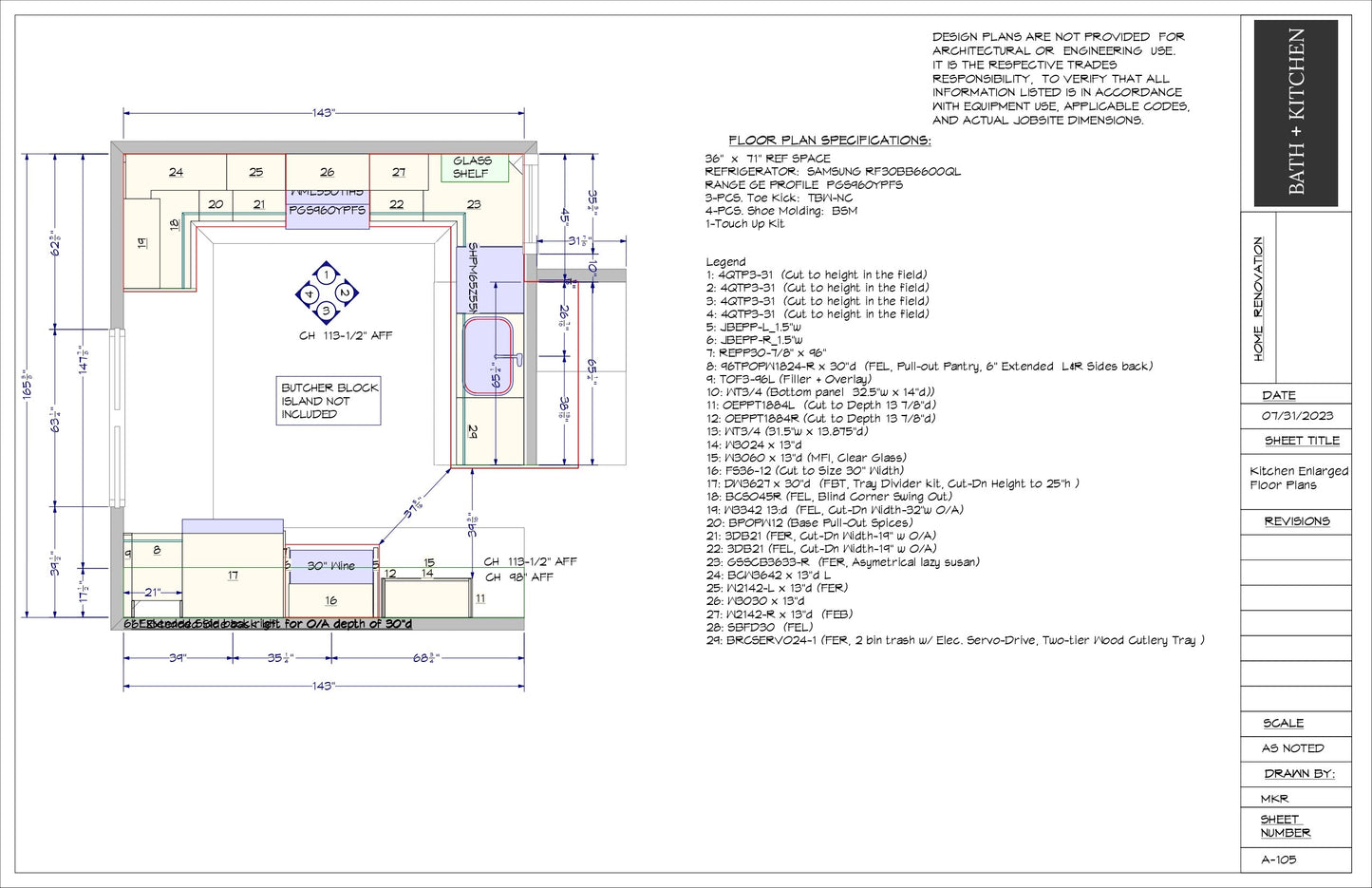1372x888 pixels.
Task: Select the sink faucet symbol on the plan
Action: pyautogui.click(x=510, y=358)
